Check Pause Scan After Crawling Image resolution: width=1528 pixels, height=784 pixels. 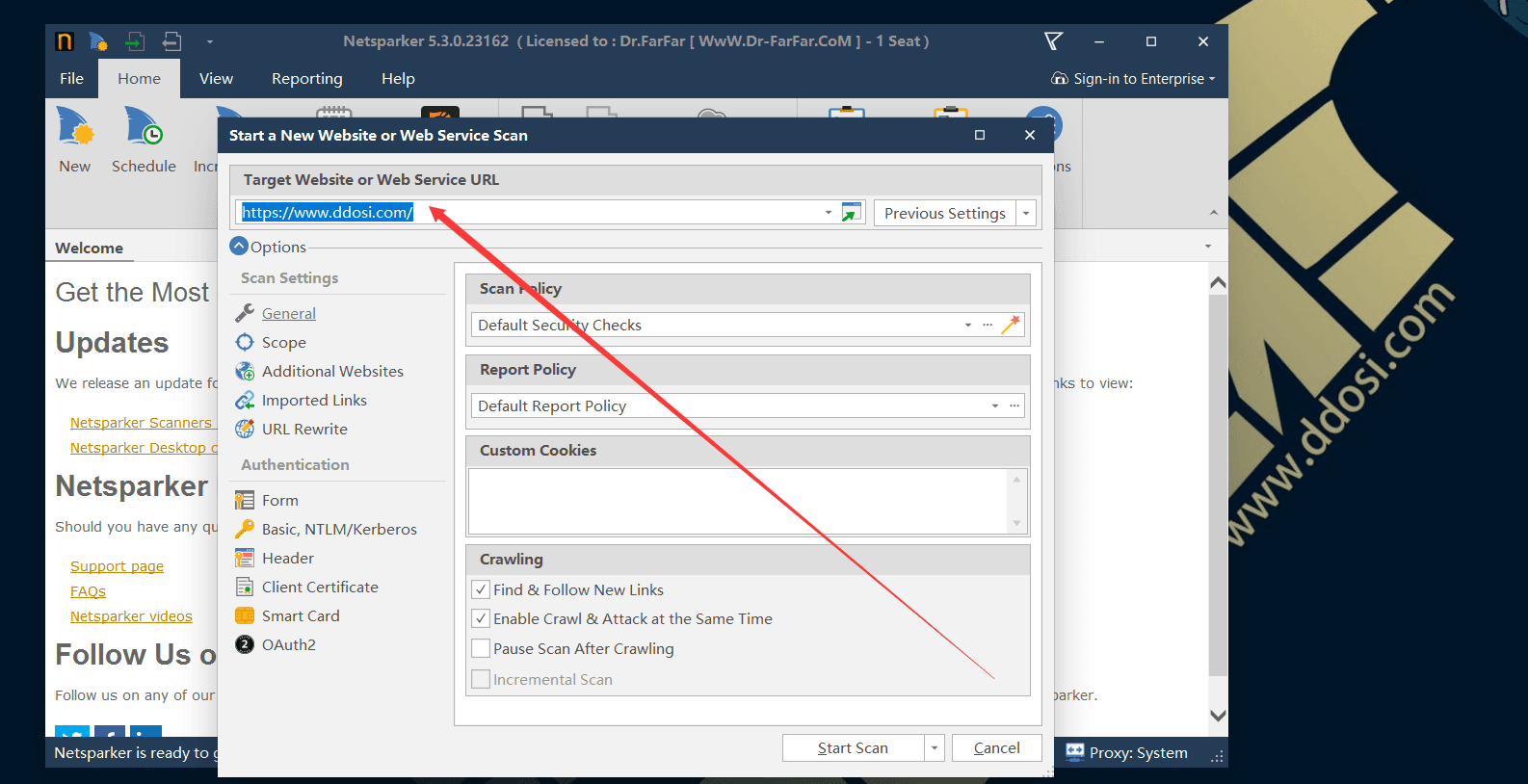pos(481,648)
